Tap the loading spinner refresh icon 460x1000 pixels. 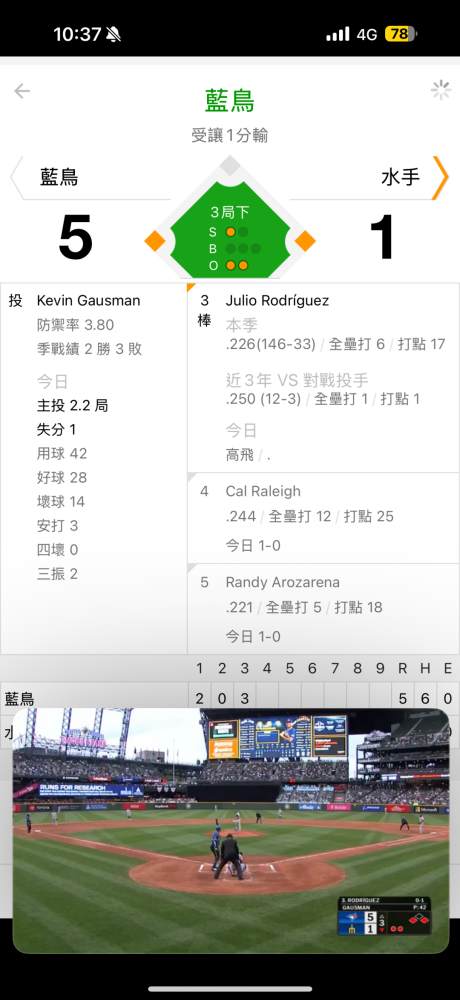441,91
